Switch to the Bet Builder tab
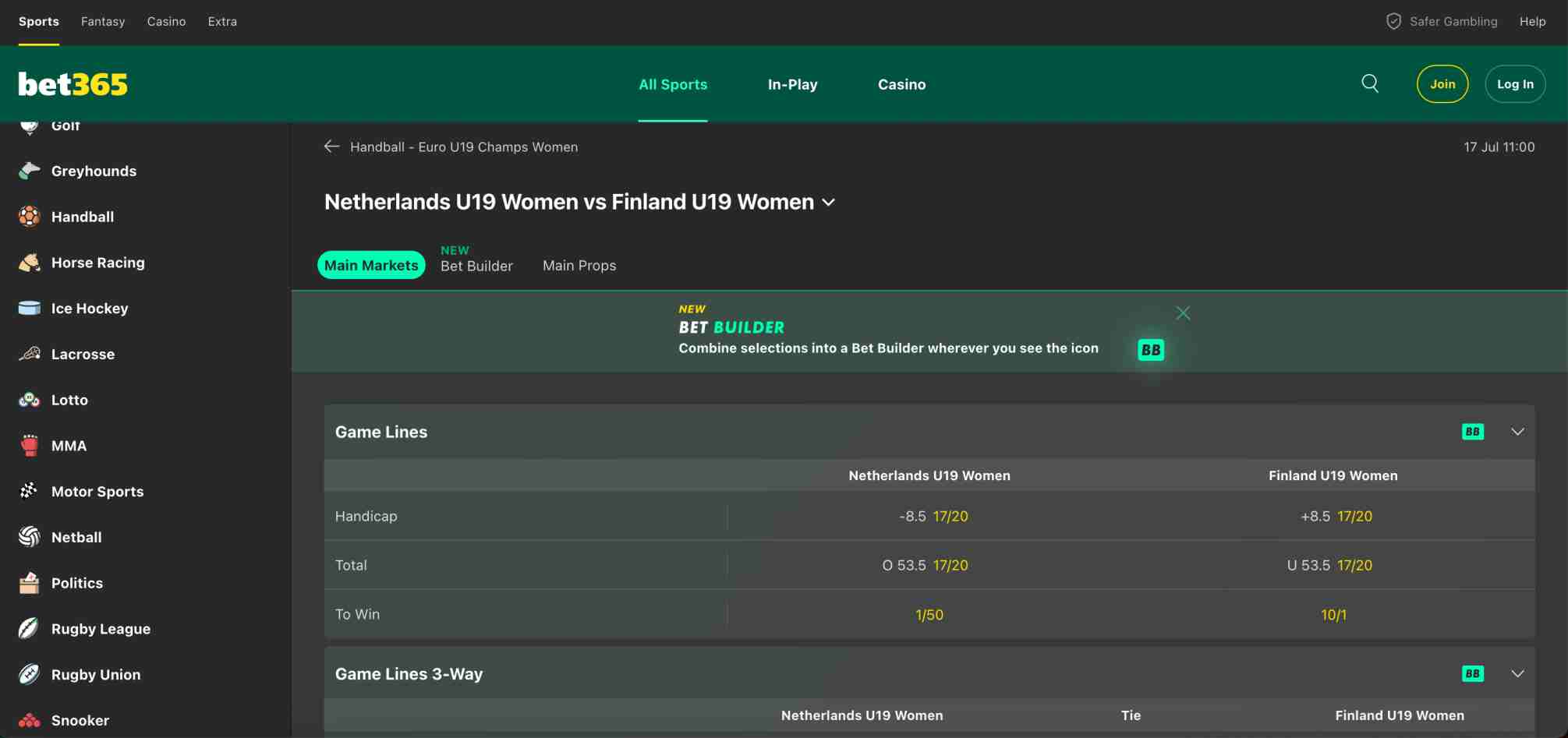Screen dimensions: 1568x738 pyautogui.click(x=476, y=266)
